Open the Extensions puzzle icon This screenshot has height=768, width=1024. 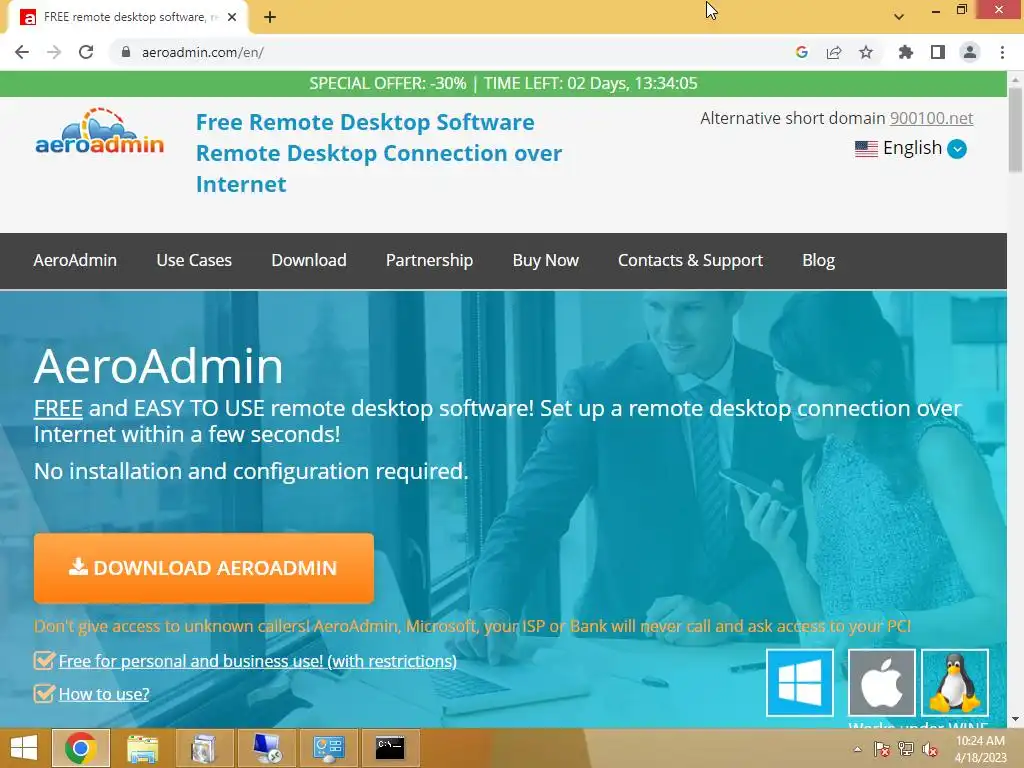906,52
